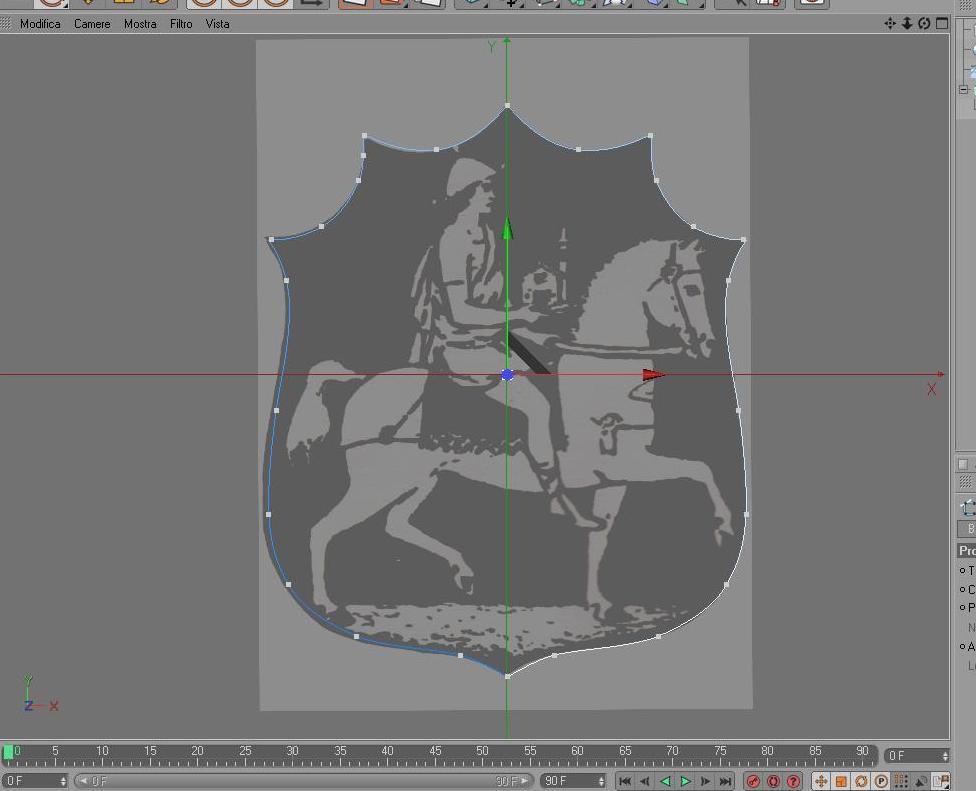Toggle the active view maximize icon
Viewport: 976px width, 791px height.
pyautogui.click(x=942, y=24)
